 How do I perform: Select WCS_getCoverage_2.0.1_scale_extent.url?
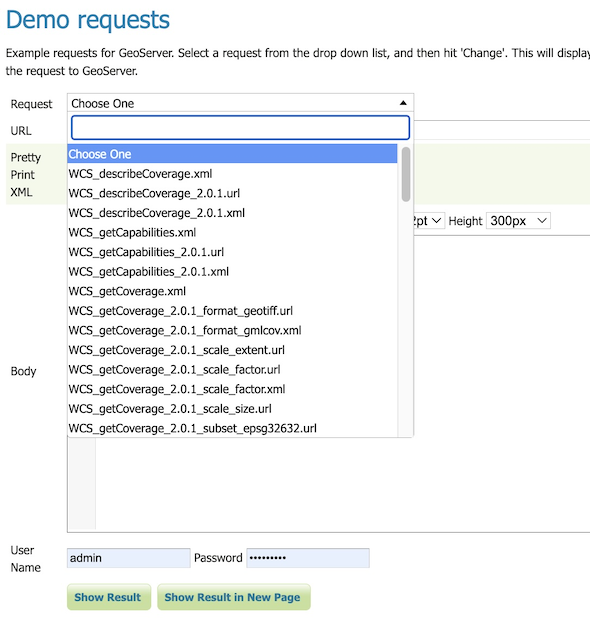232,350
